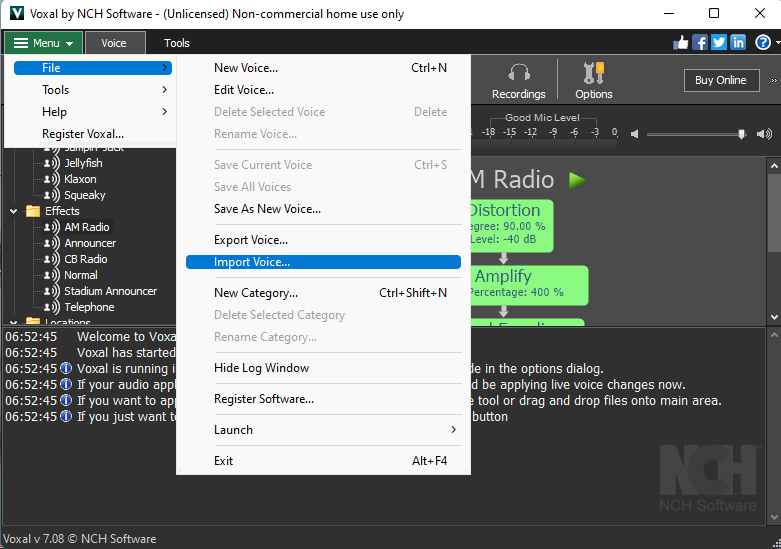The width and height of the screenshot is (781, 549).
Task: Expand the Help submenu
Action: (93, 112)
